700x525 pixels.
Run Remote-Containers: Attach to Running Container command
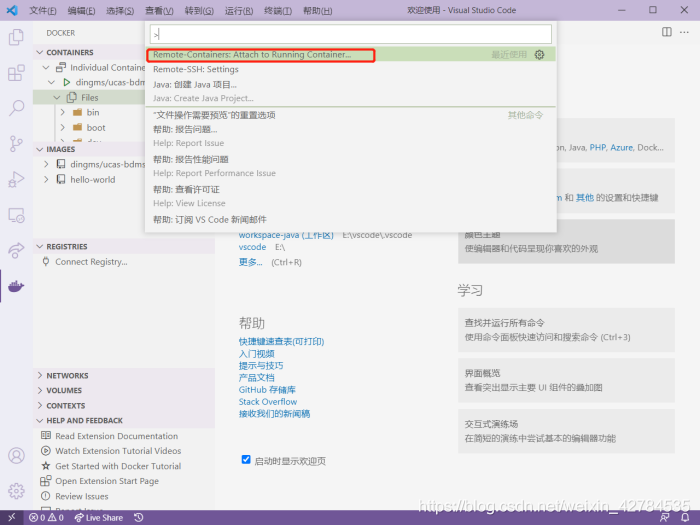point(350,54)
